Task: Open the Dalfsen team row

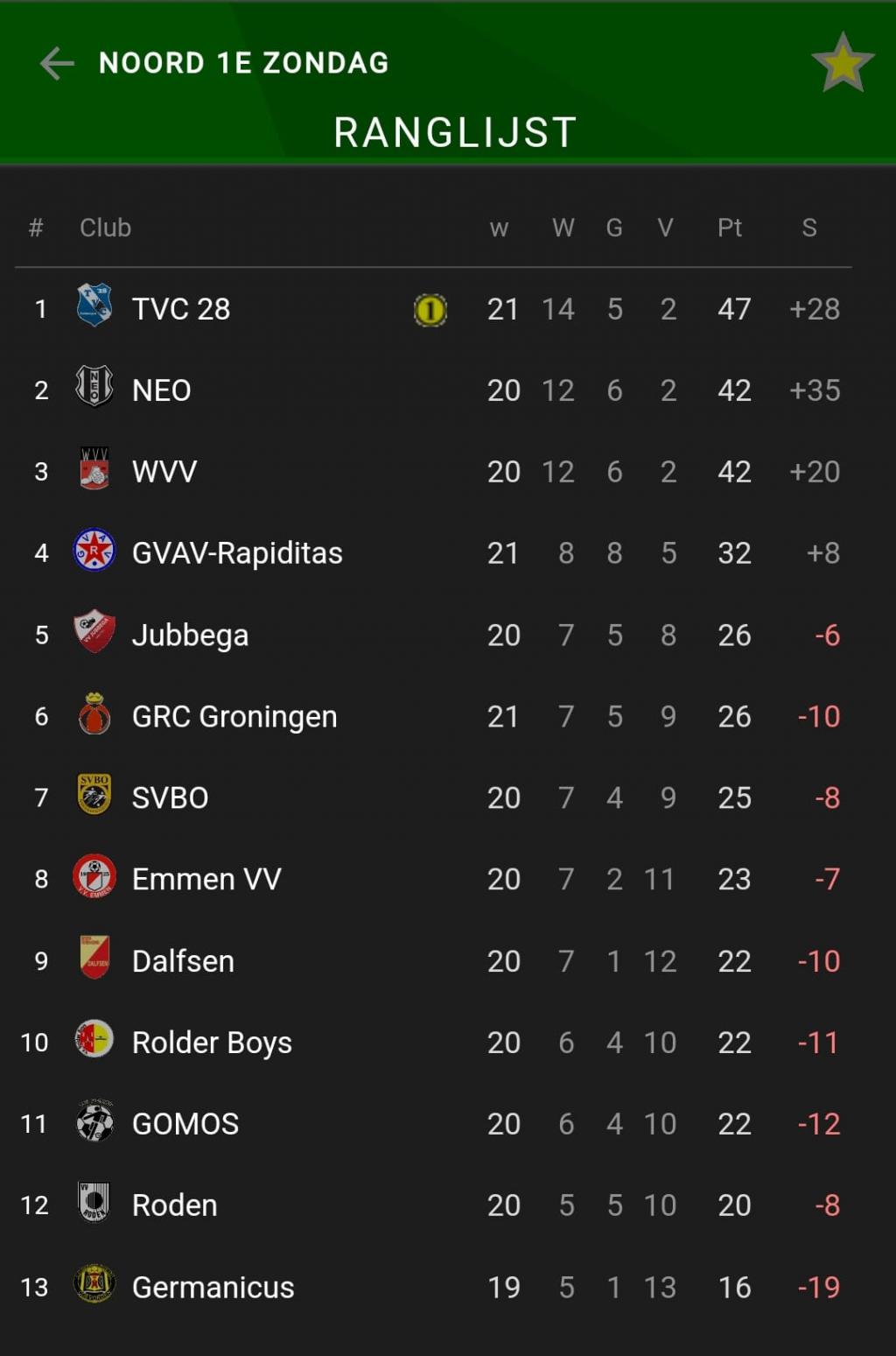Action: click(x=433, y=961)
